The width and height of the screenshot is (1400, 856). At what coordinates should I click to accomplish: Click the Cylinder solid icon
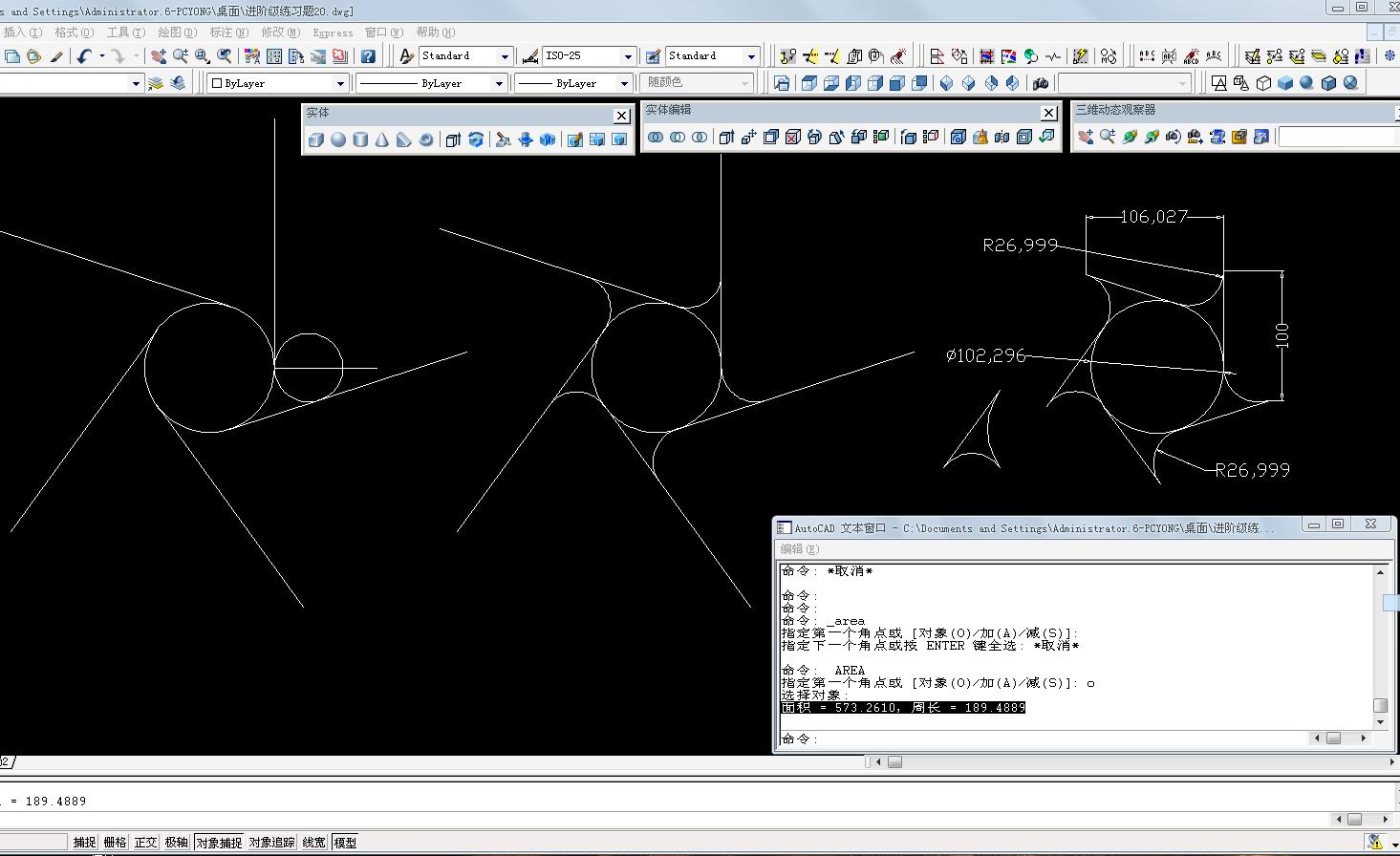pos(360,140)
